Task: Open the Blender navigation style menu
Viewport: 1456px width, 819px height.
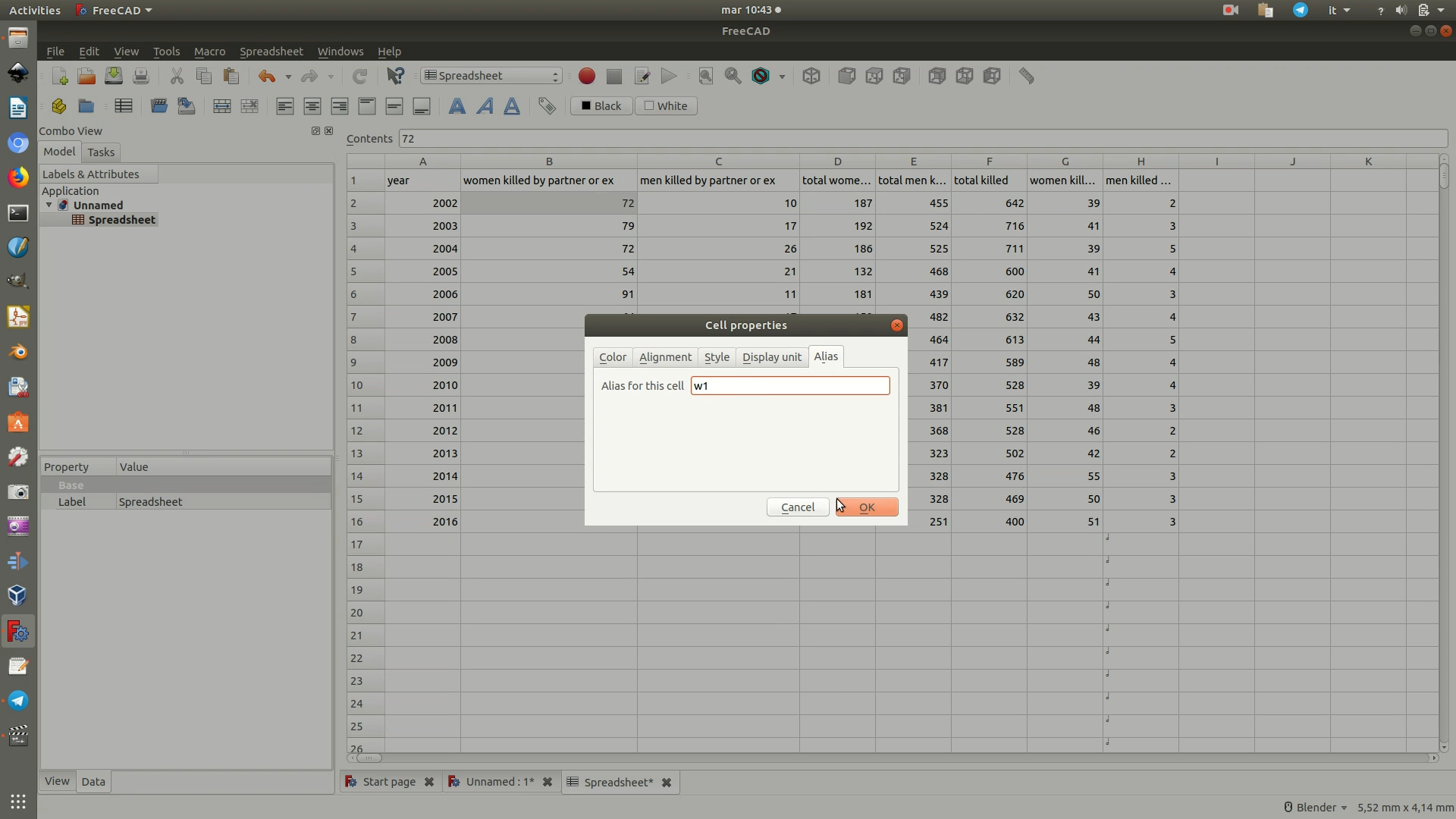Action: (x=1316, y=808)
